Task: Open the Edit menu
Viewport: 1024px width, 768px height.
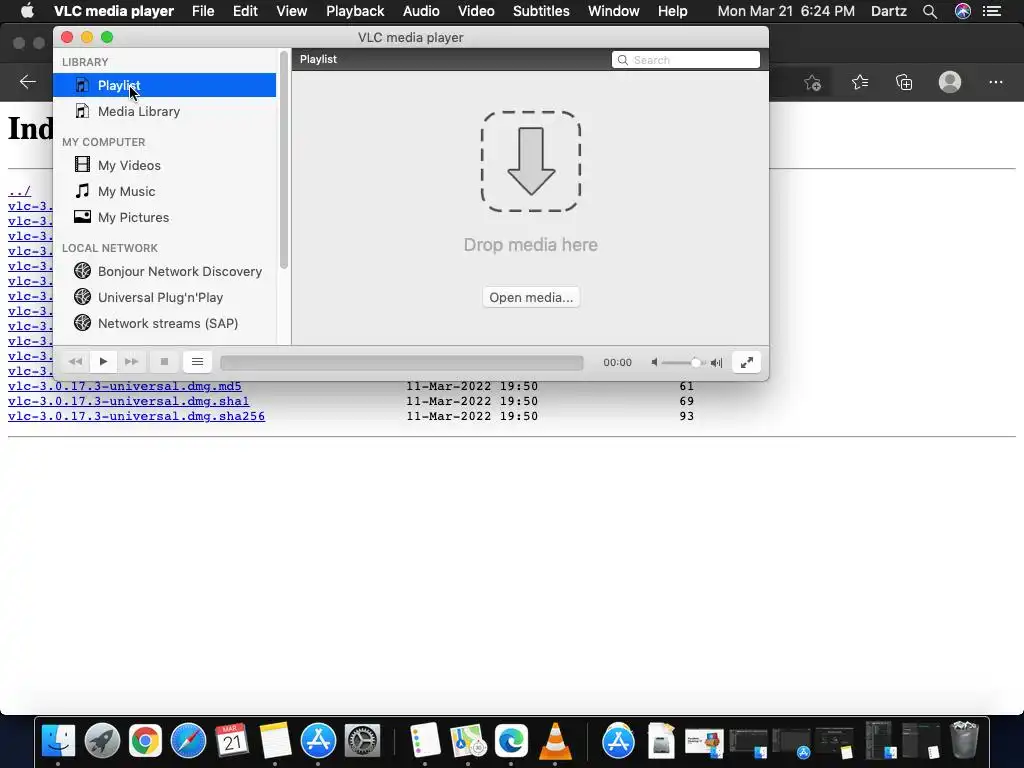Action: [246, 11]
